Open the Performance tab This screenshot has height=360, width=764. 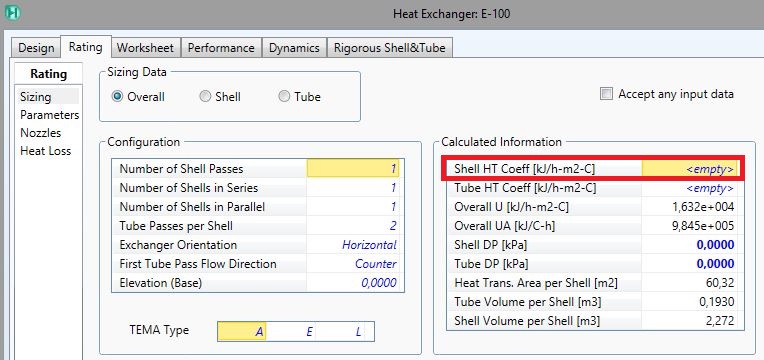tap(221, 48)
